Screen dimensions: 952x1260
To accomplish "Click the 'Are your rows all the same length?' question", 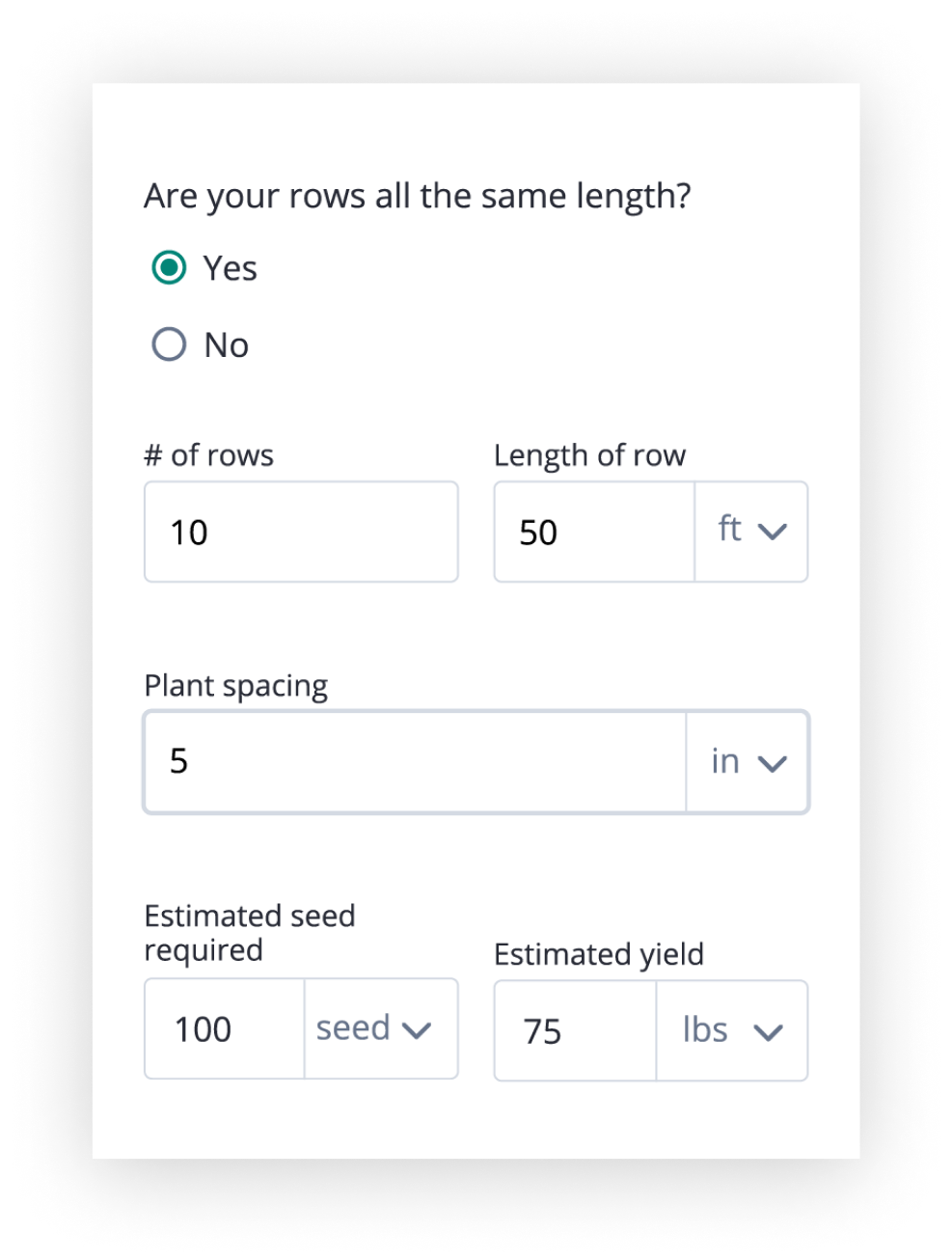I will pyautogui.click(x=417, y=196).
